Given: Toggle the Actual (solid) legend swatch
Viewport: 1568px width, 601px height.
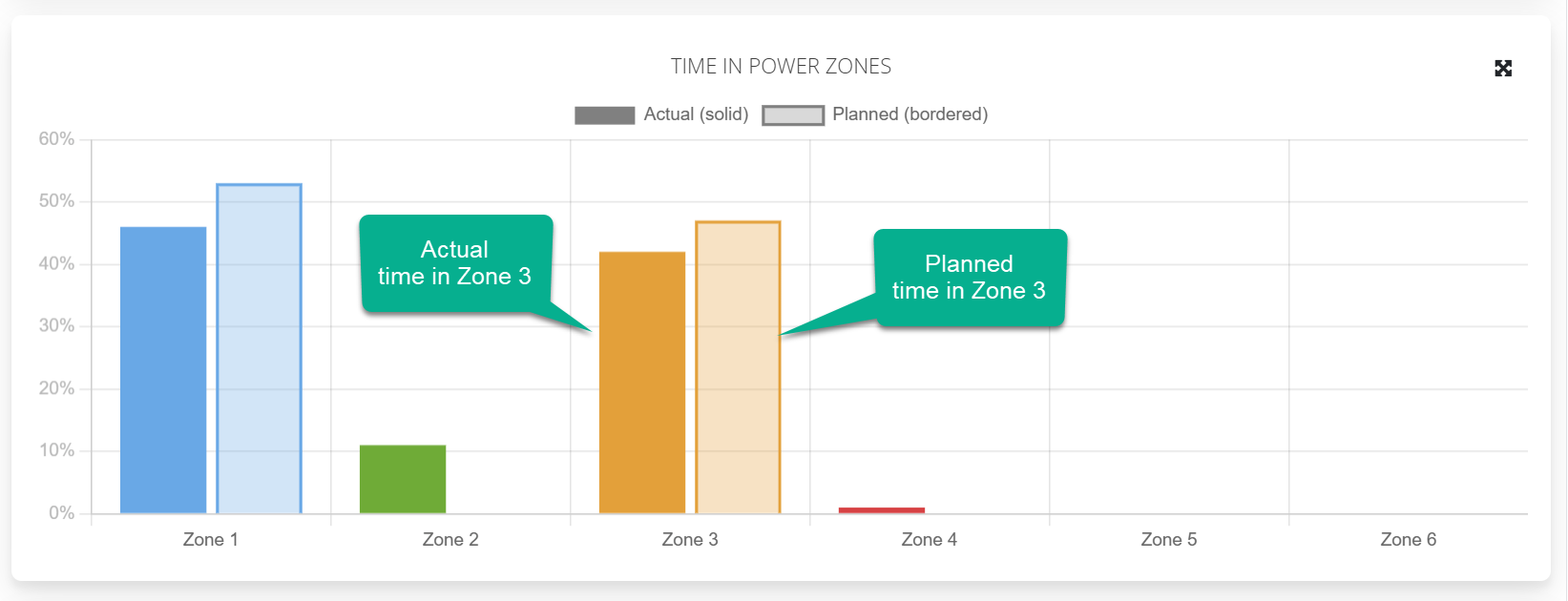Looking at the screenshot, I should click(604, 115).
